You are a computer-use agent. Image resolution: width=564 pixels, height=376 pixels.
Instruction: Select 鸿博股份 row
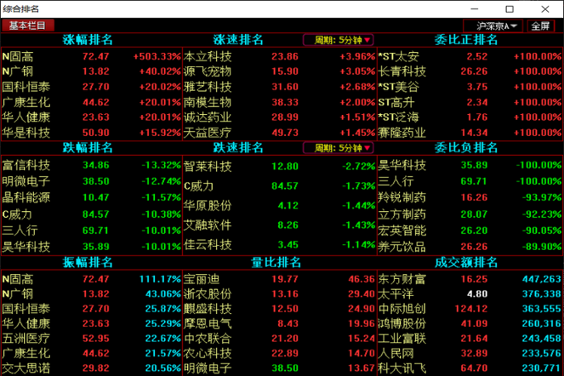[x=470, y=324]
